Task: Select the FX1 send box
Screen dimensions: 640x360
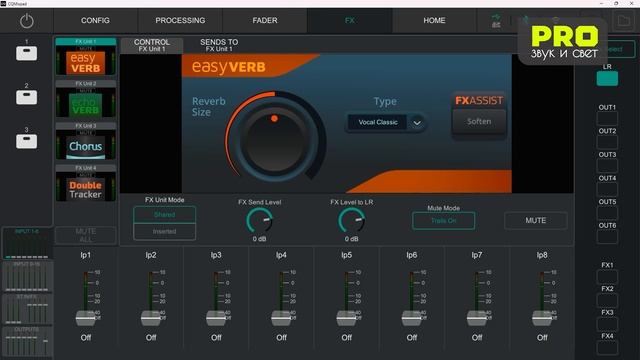Action: pos(607,277)
